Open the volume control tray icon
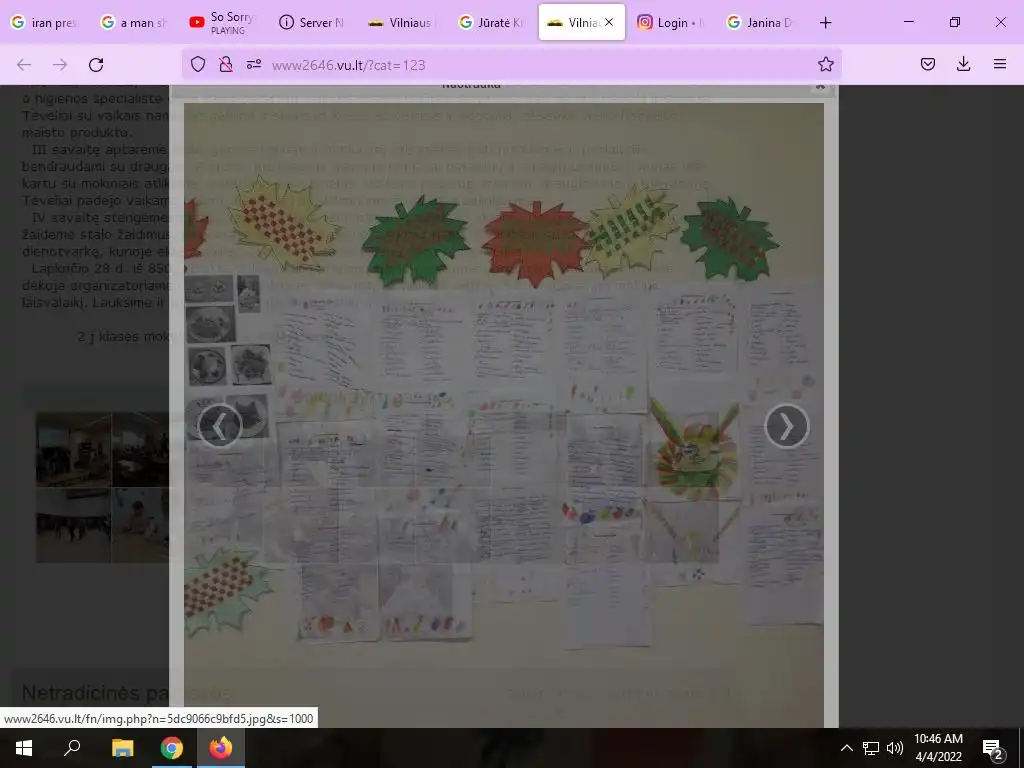 895,748
